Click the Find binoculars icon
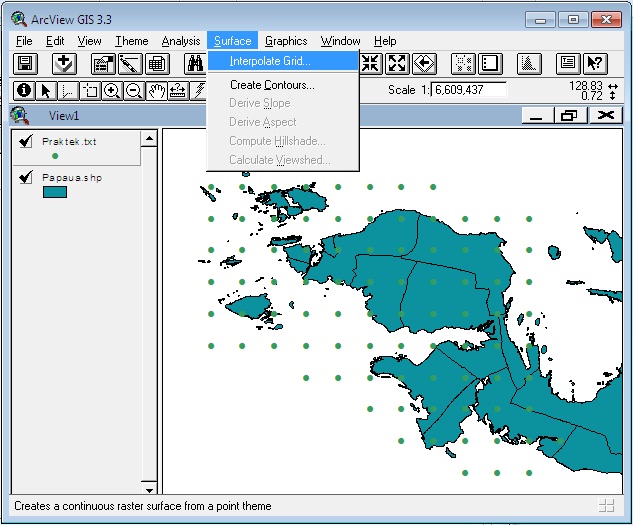The height and width of the screenshot is (525, 633). click(195, 63)
